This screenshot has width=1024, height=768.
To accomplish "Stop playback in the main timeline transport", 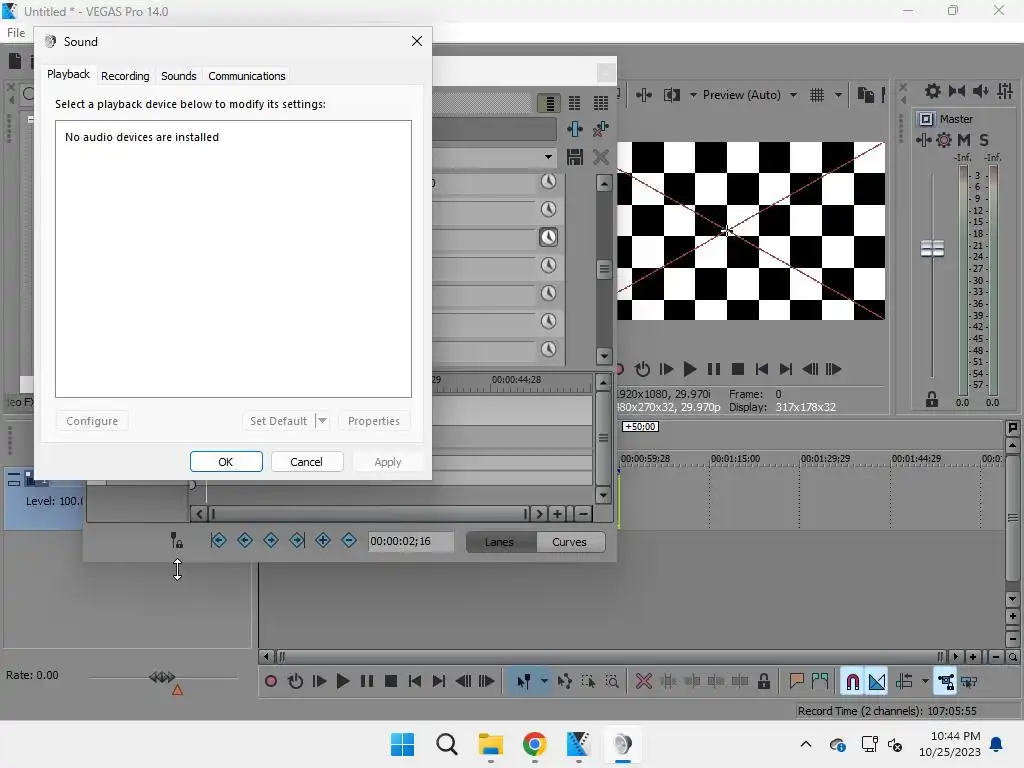I will (391, 682).
